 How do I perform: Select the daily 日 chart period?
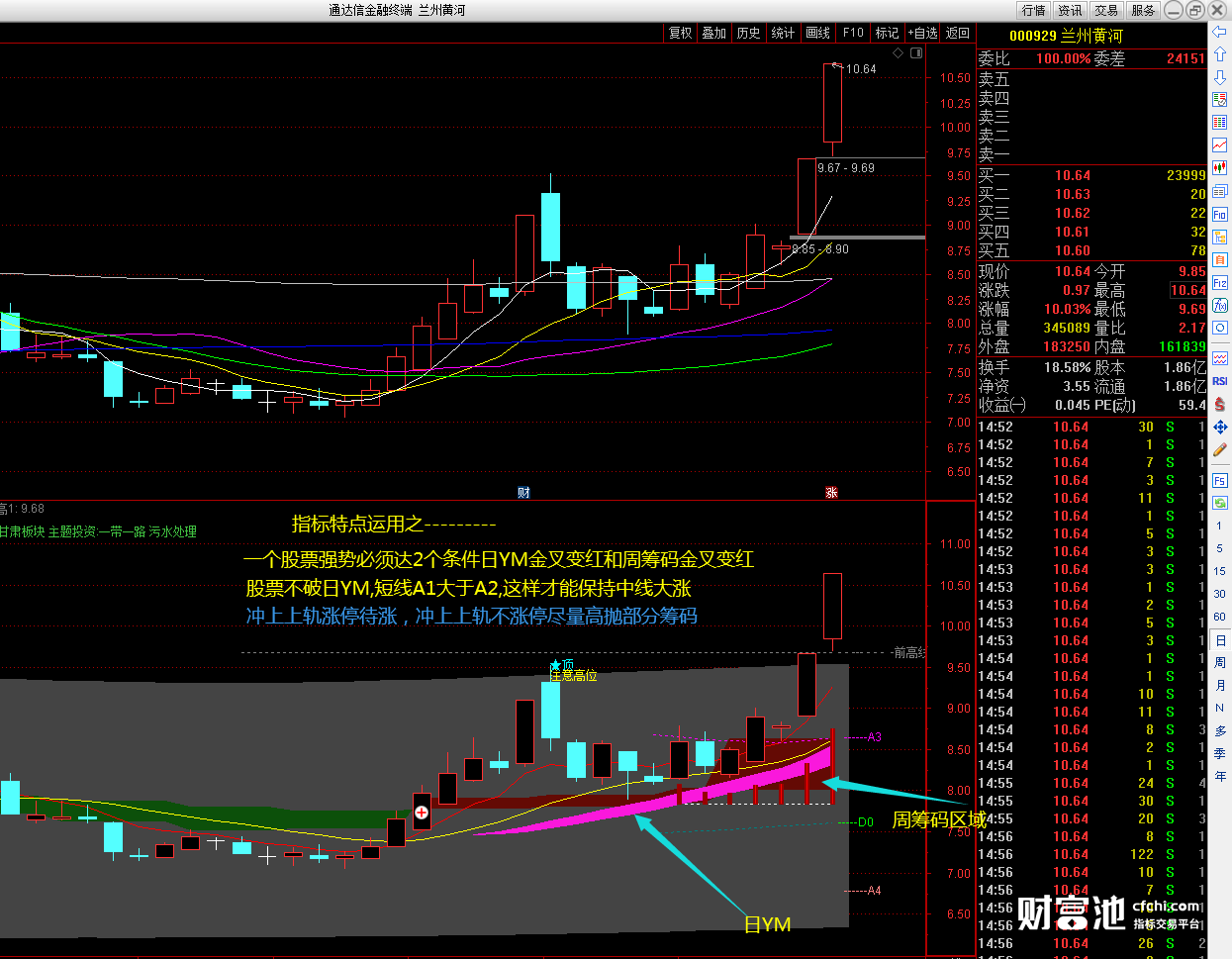[1220, 640]
